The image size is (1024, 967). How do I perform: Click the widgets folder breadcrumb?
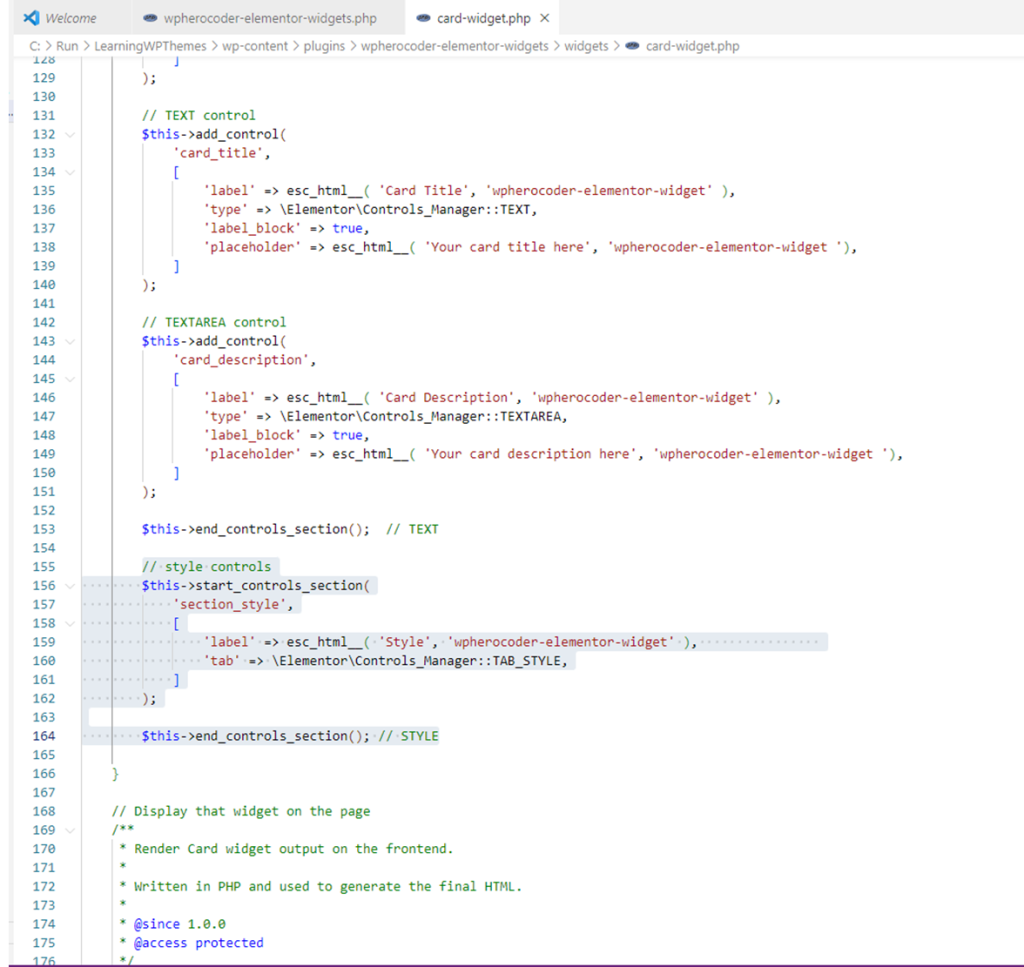586,46
